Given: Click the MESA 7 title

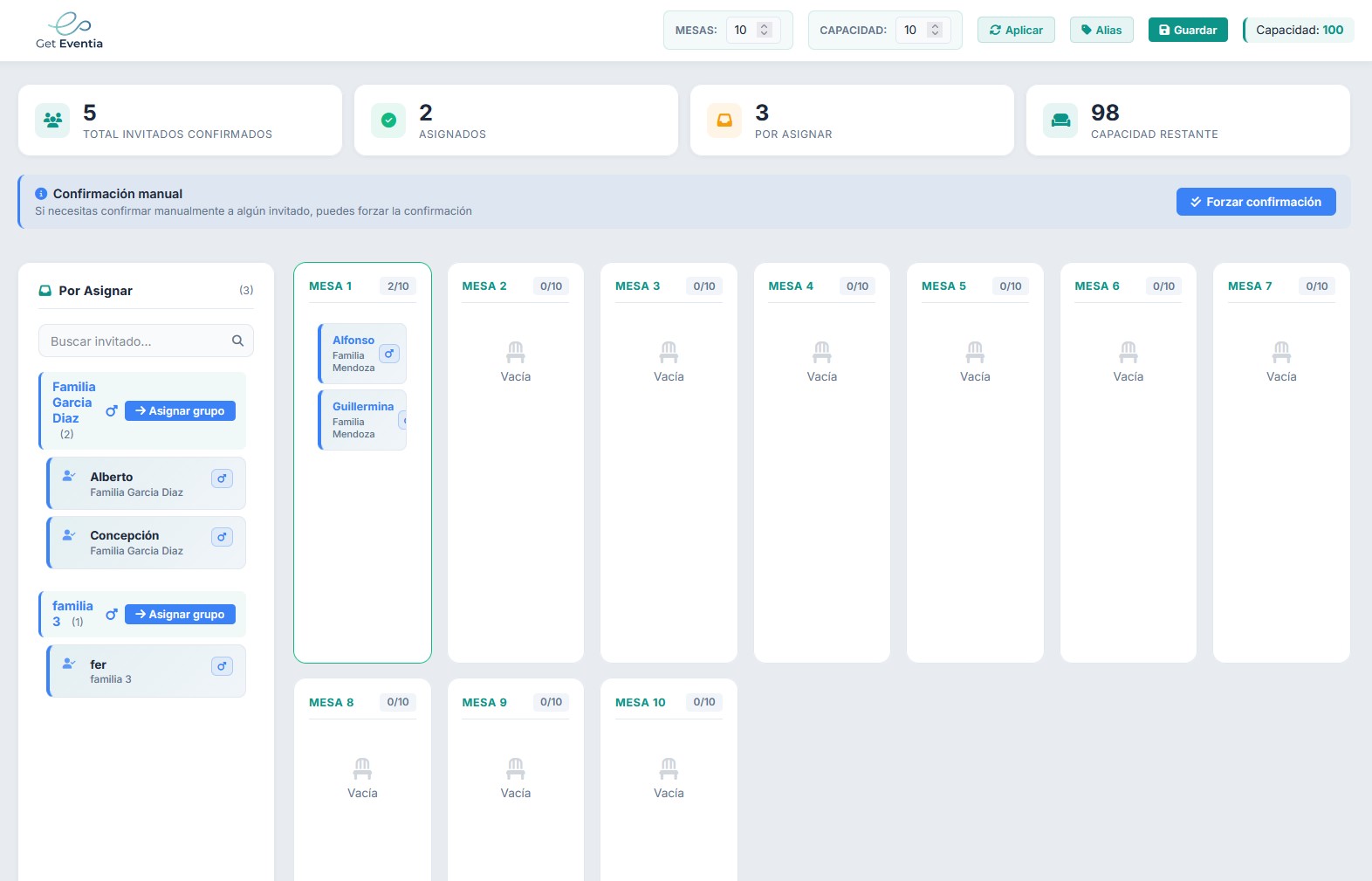Looking at the screenshot, I should point(1250,286).
